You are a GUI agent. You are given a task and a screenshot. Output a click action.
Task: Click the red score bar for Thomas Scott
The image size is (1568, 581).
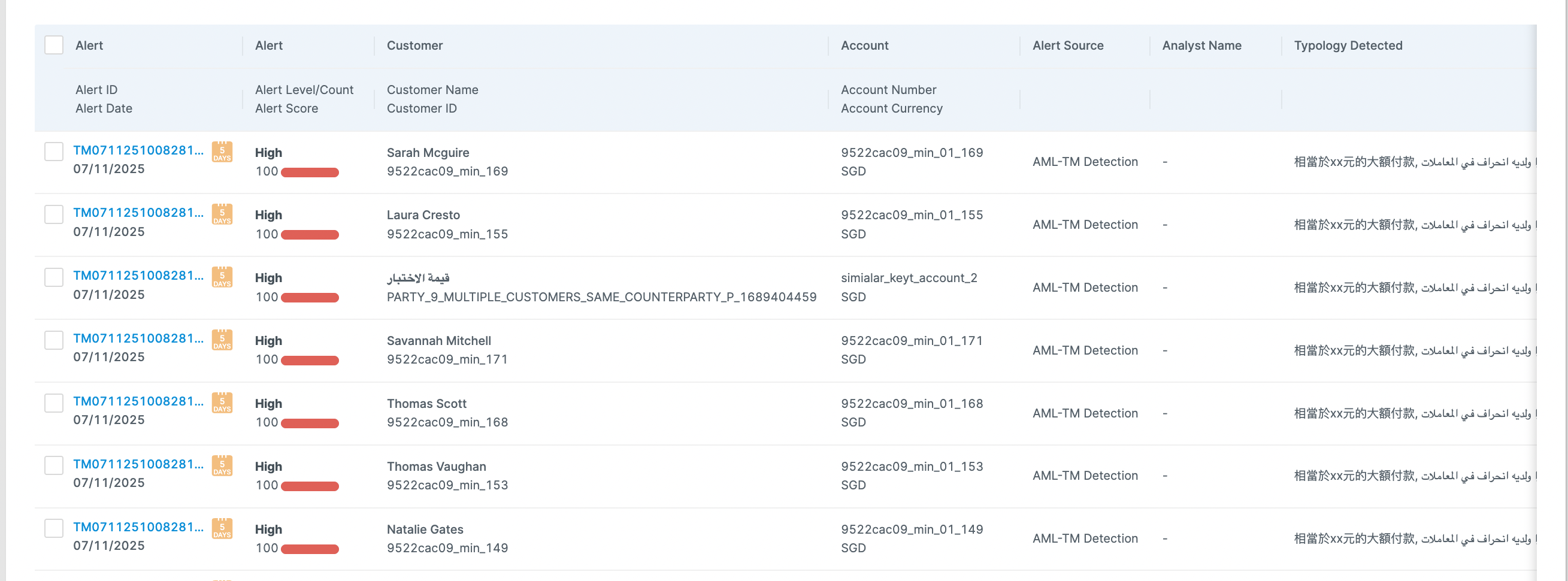310,423
